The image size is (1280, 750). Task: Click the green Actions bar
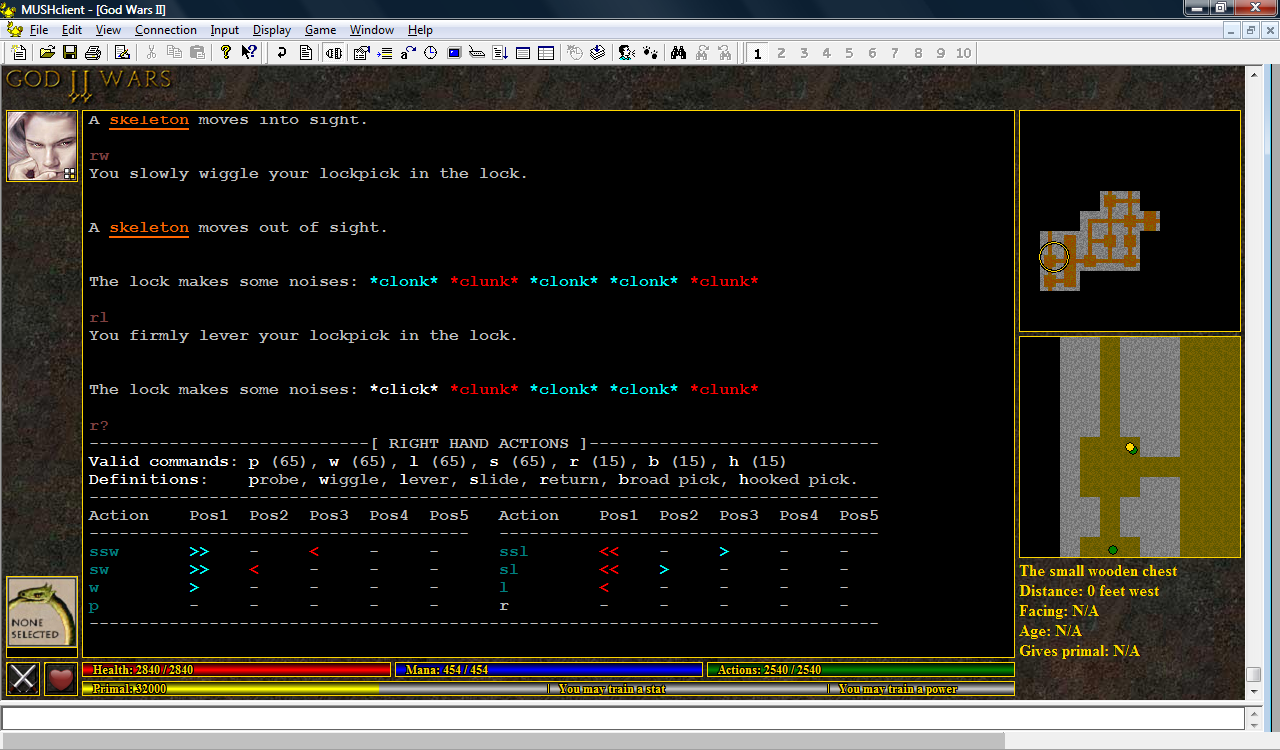(x=861, y=670)
